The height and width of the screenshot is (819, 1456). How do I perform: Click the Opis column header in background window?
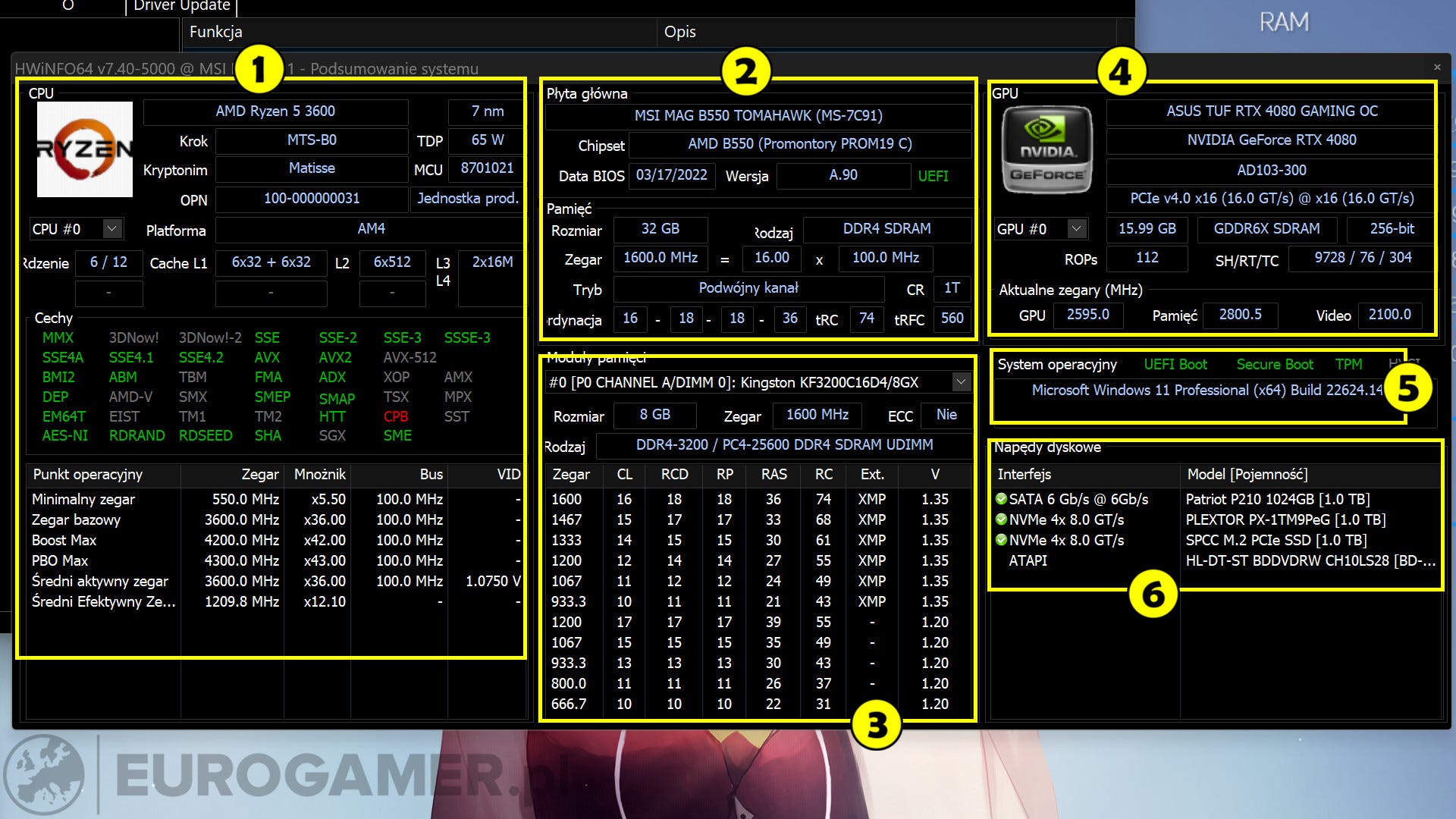(x=886, y=32)
